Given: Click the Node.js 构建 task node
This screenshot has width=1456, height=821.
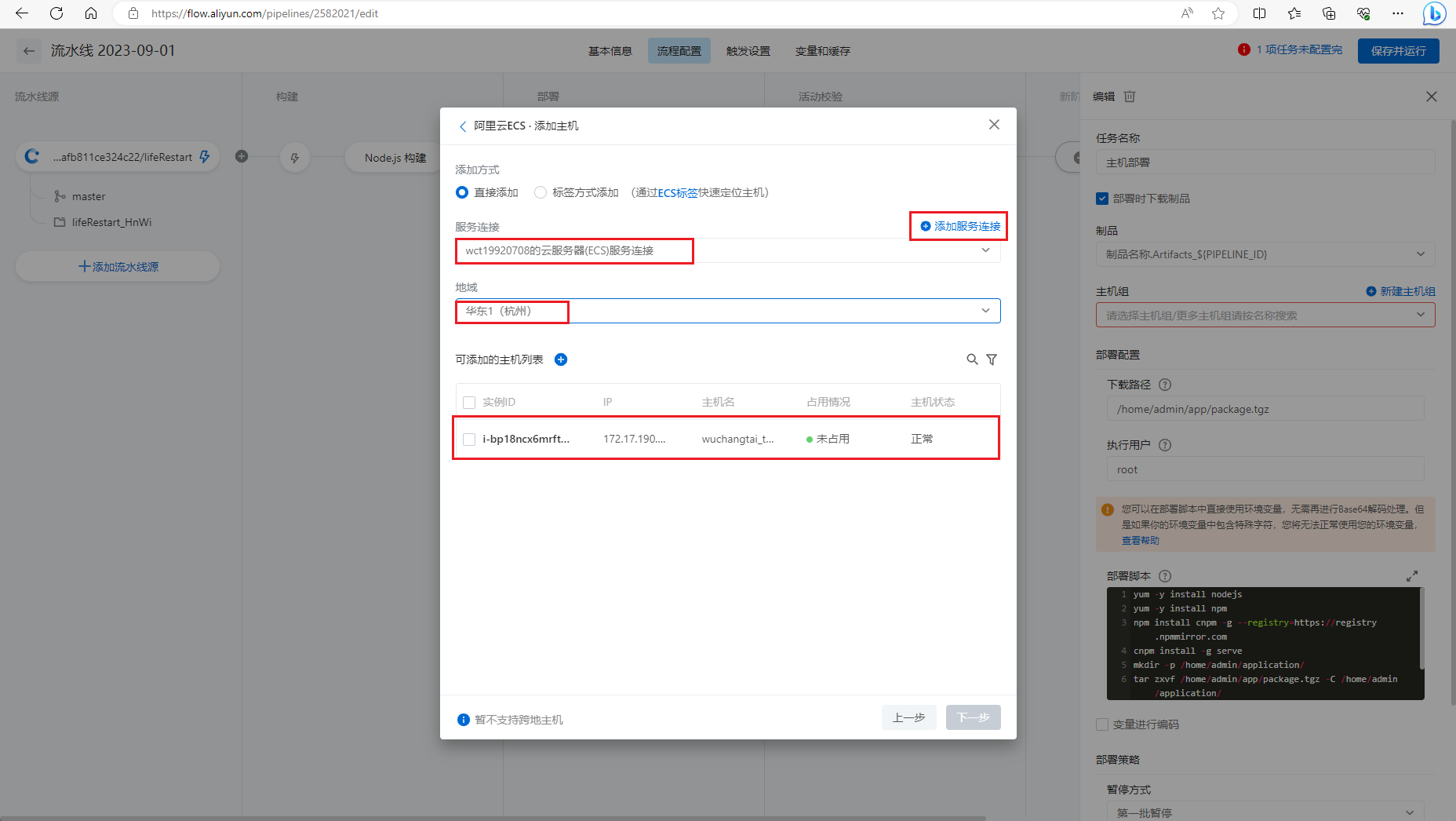Looking at the screenshot, I should click(x=395, y=158).
